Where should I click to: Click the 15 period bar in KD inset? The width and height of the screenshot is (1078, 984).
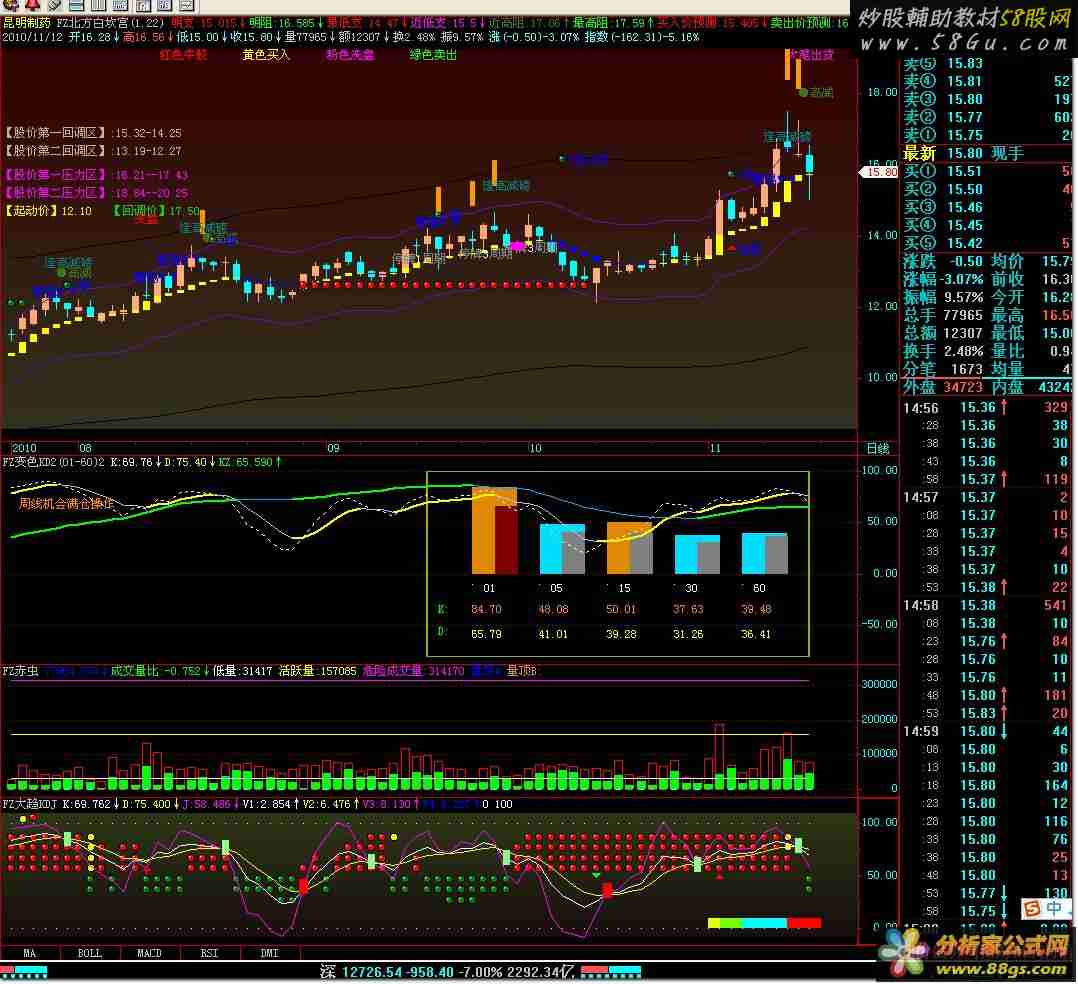pos(630,548)
